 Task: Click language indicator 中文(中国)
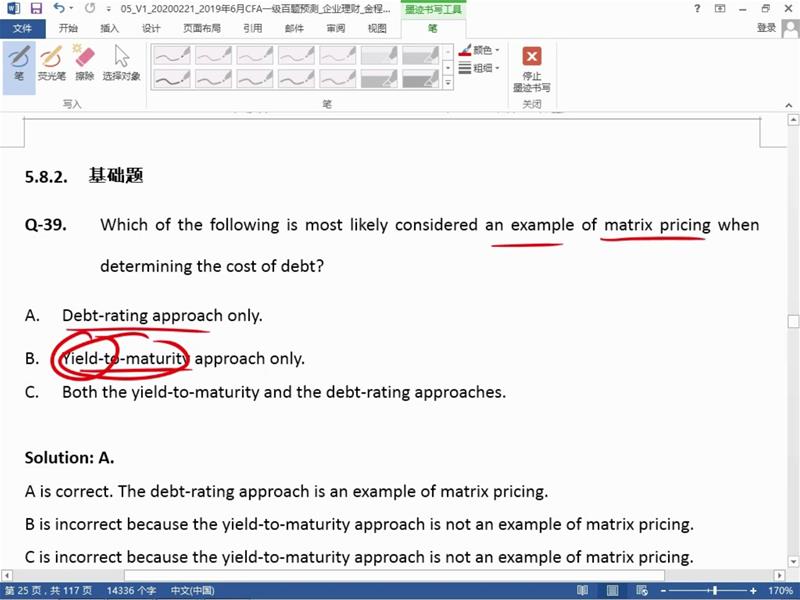[x=192, y=591]
